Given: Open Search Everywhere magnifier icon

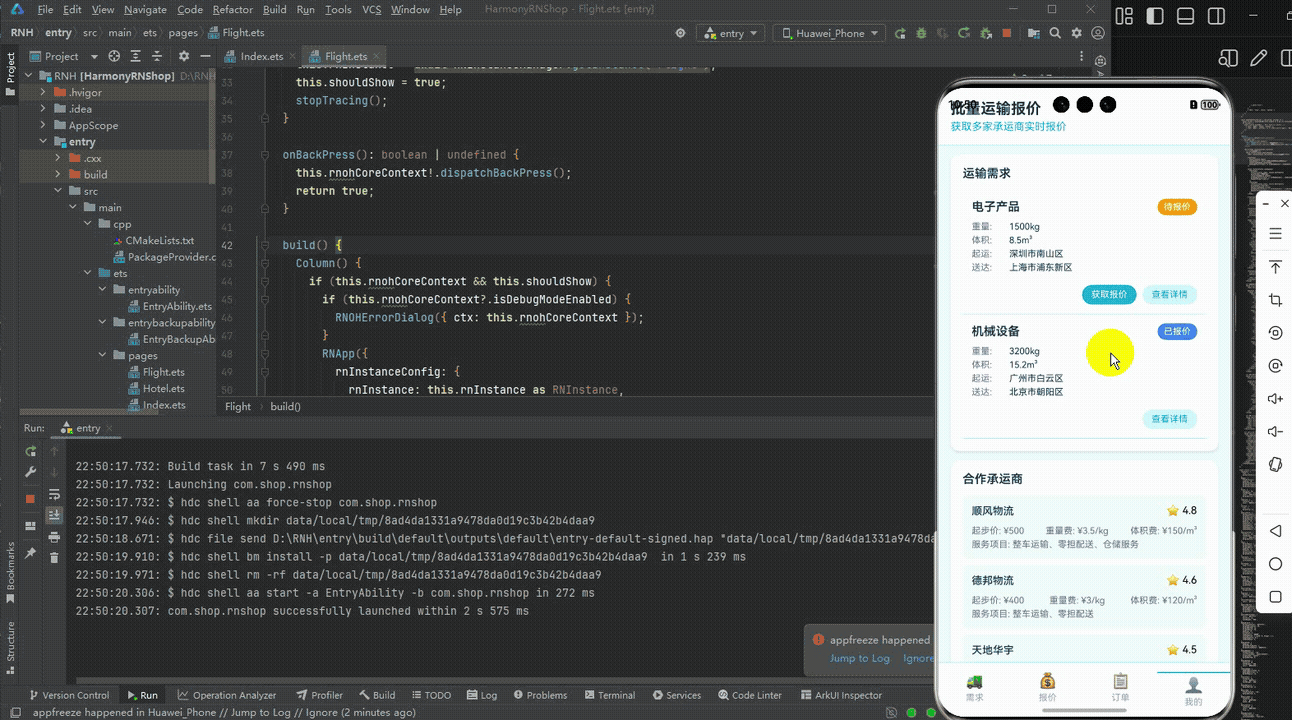Looking at the screenshot, I should pyautogui.click(x=1055, y=33).
